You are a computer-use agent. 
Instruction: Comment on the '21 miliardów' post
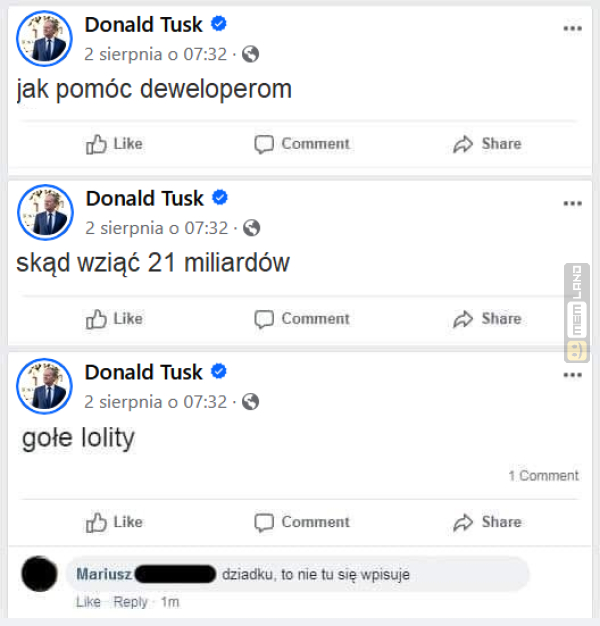tap(302, 319)
